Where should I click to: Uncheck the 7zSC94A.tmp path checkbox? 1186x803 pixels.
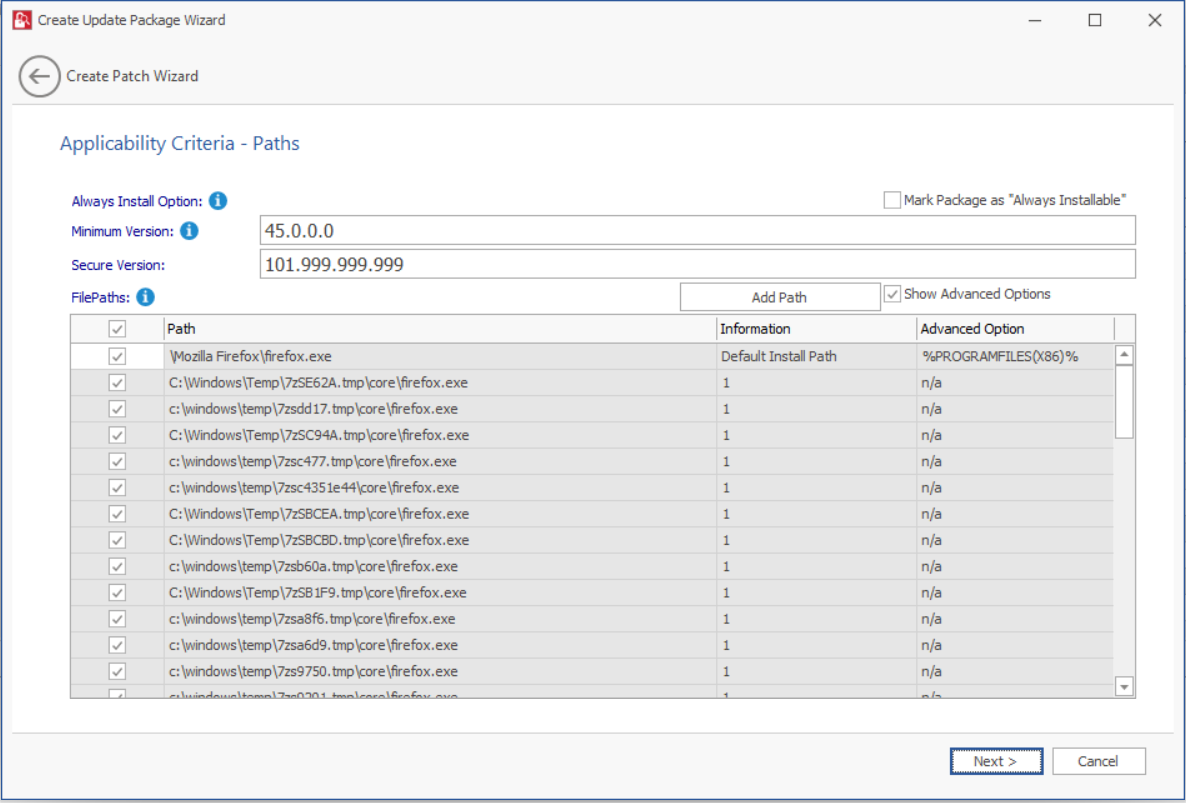(x=117, y=436)
